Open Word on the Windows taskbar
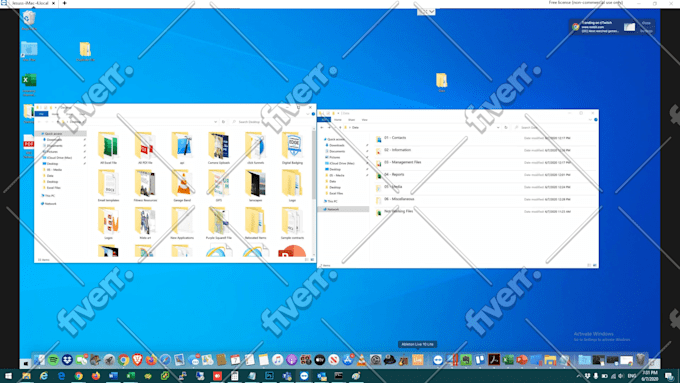 coord(113,376)
